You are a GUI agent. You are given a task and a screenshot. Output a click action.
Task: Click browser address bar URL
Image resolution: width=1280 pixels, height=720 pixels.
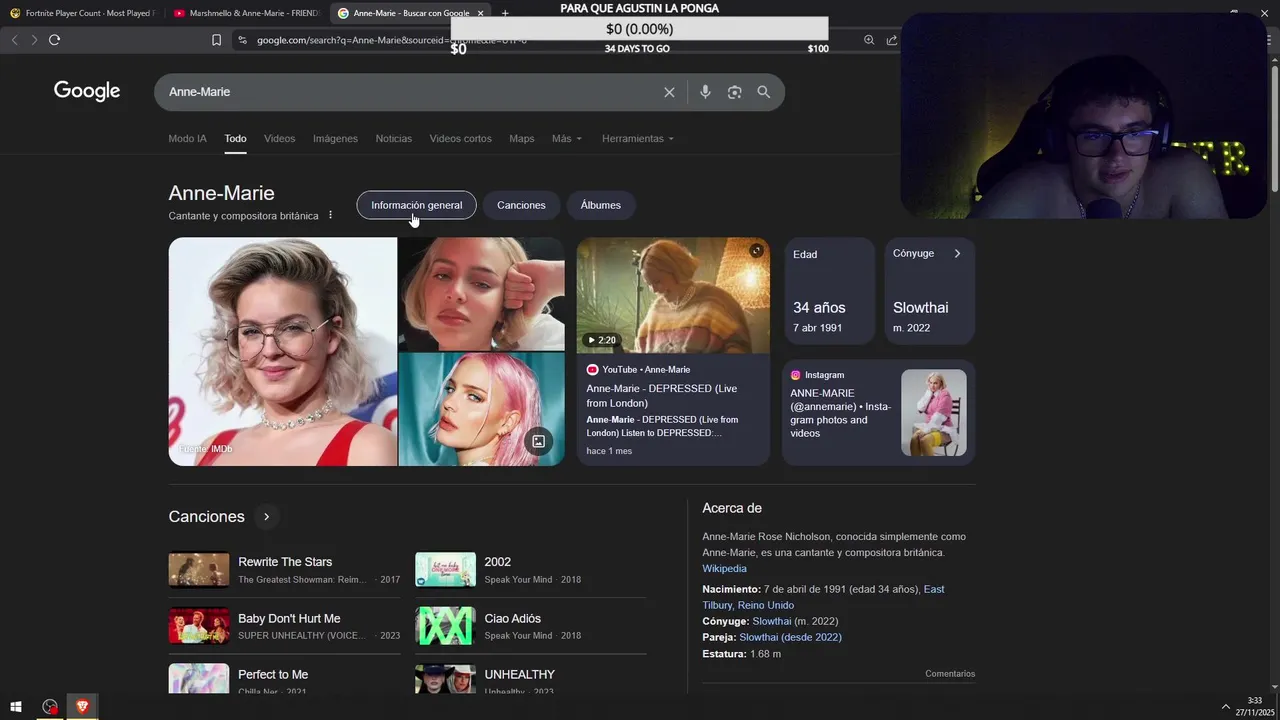(x=391, y=40)
